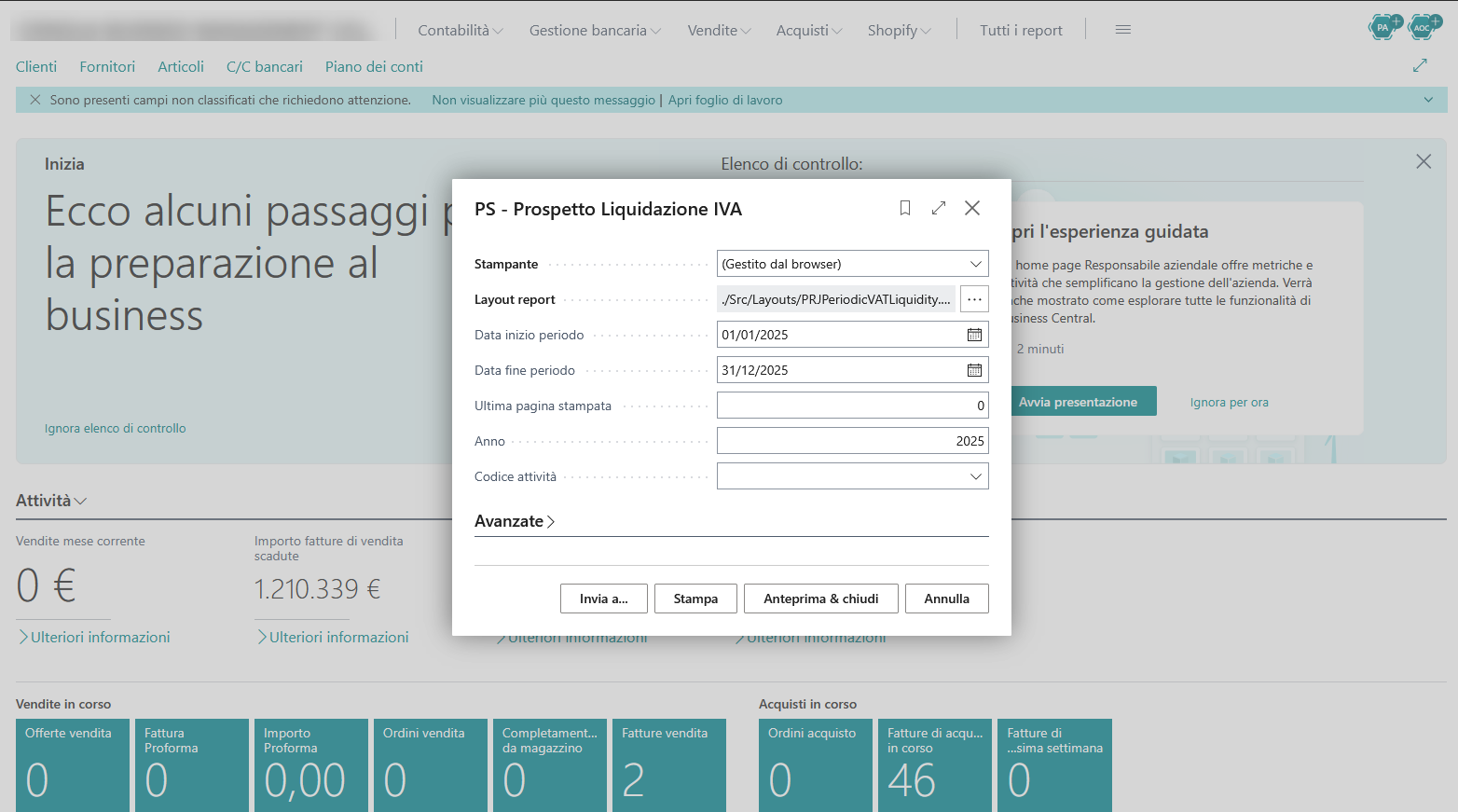Go to Articoli

[x=181, y=66]
